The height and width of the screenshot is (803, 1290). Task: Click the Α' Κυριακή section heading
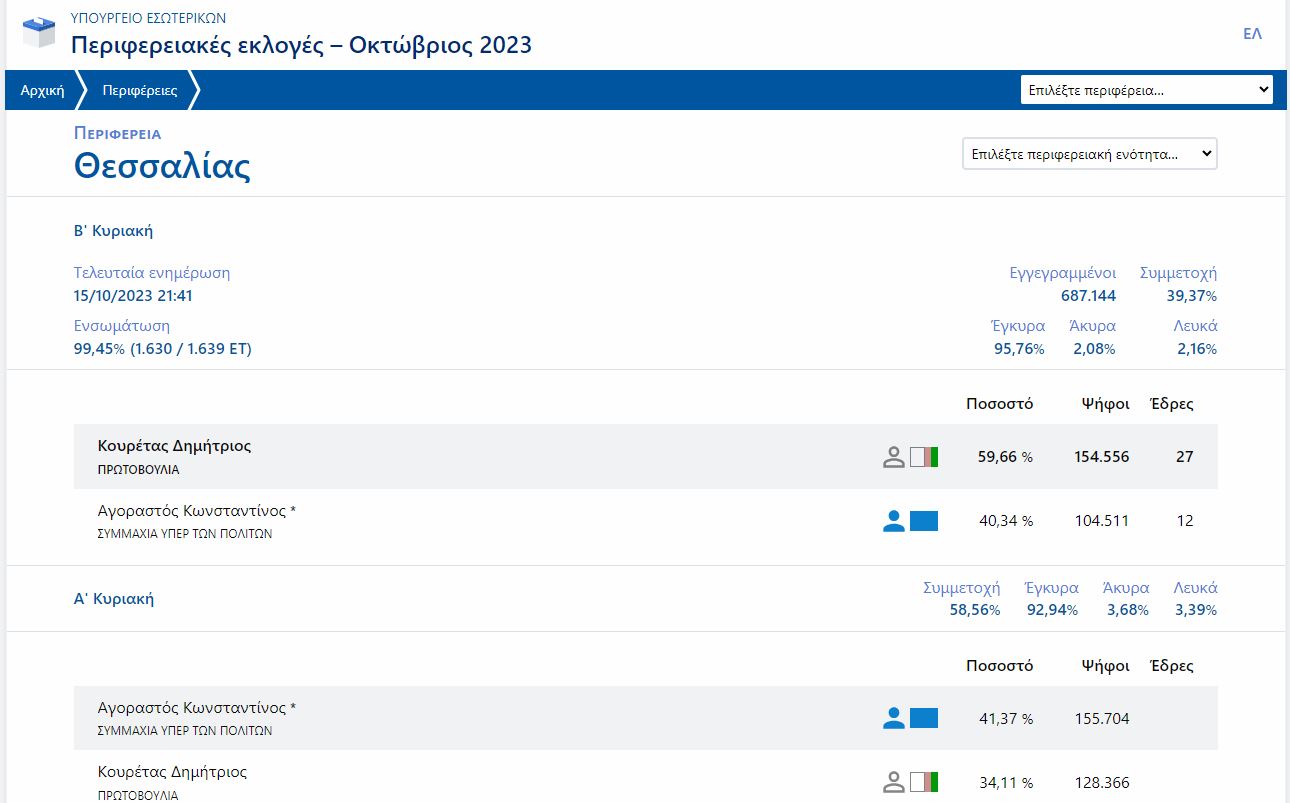click(x=114, y=599)
